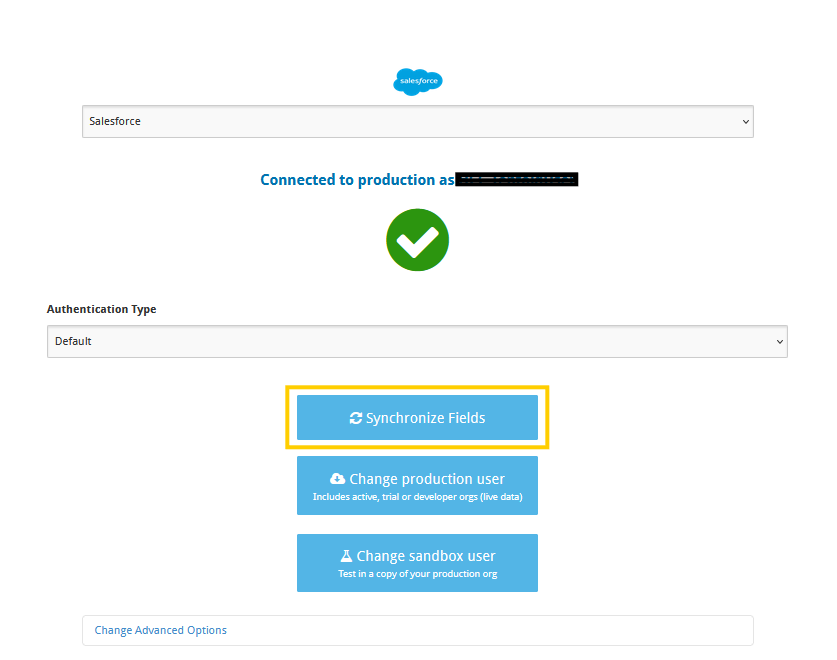The height and width of the screenshot is (660, 837).
Task: Click the 'Salesforce' text in the connector box
Action: tap(115, 121)
